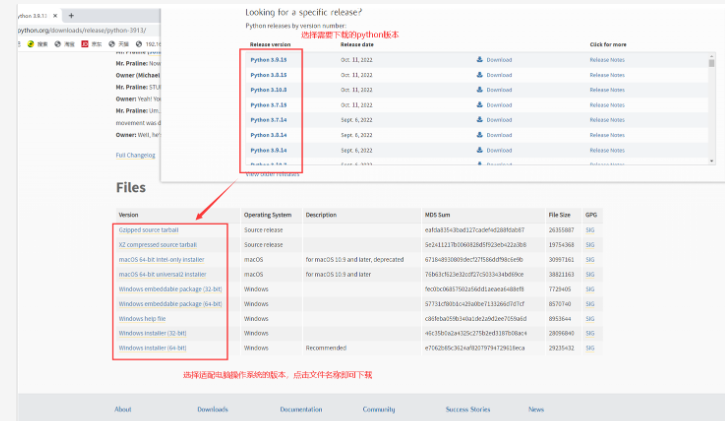The width and height of the screenshot is (725, 421).
Task: Open the Python 3.9.14 release link
Action: click(x=269, y=150)
